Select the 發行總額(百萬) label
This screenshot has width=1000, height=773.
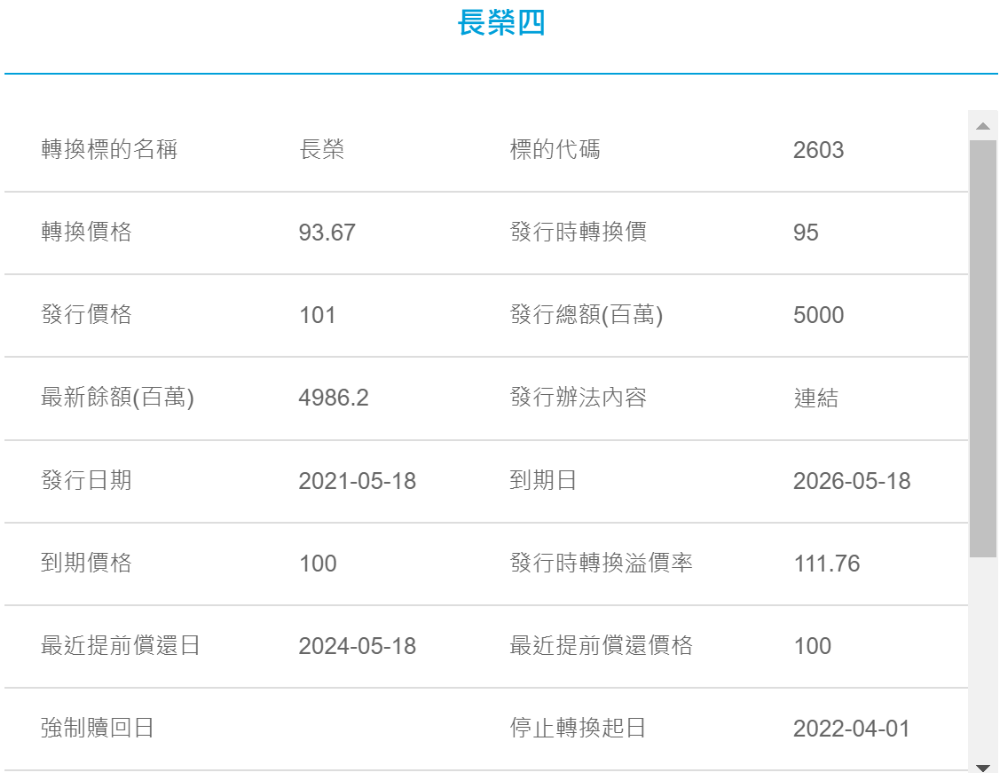[586, 314]
